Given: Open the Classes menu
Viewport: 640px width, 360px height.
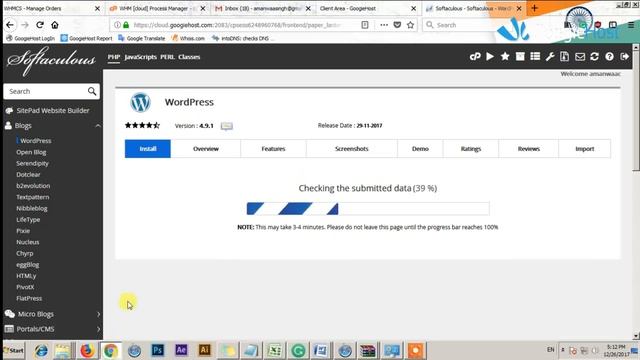Looking at the screenshot, I should 189,57.
